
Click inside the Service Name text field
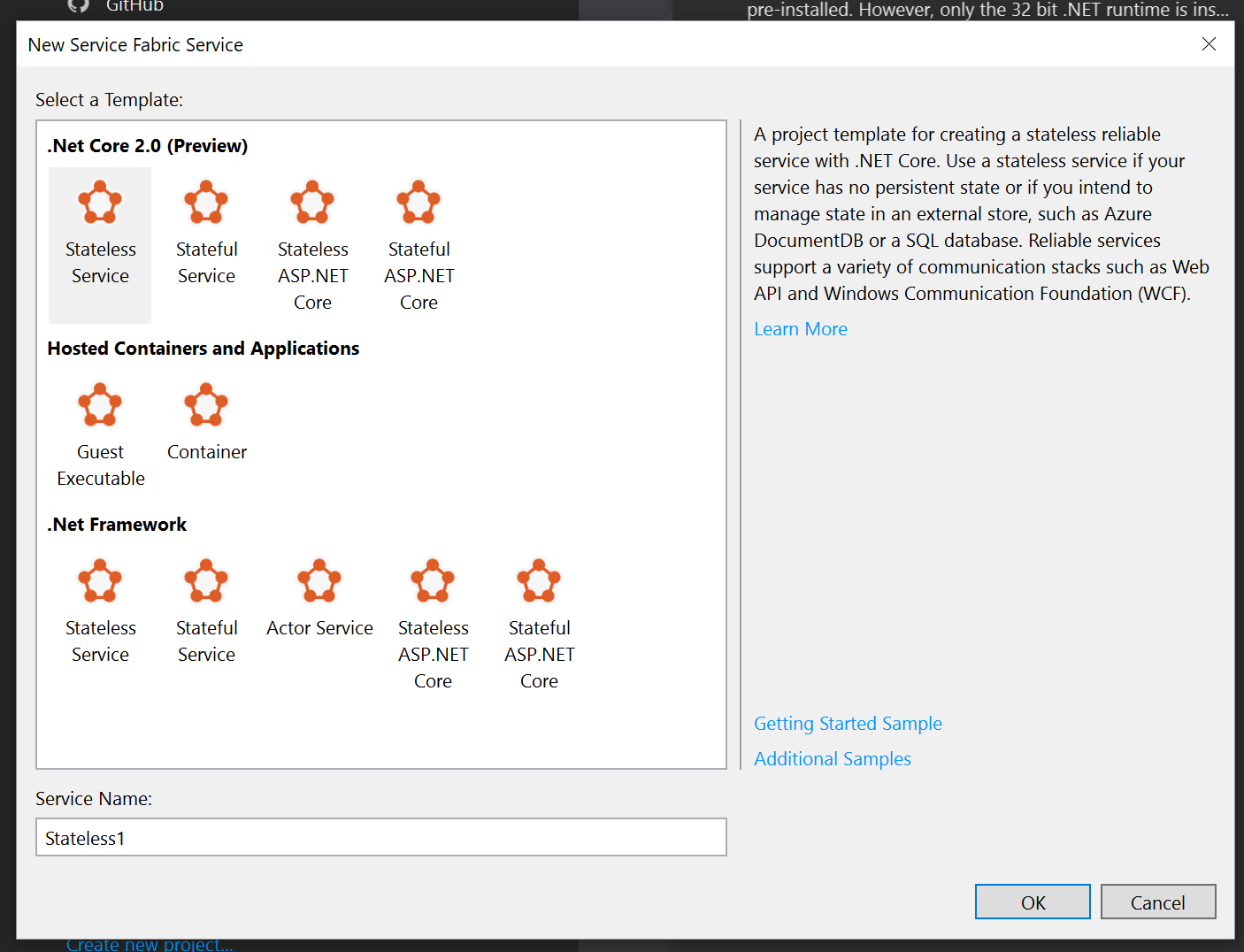[380, 837]
